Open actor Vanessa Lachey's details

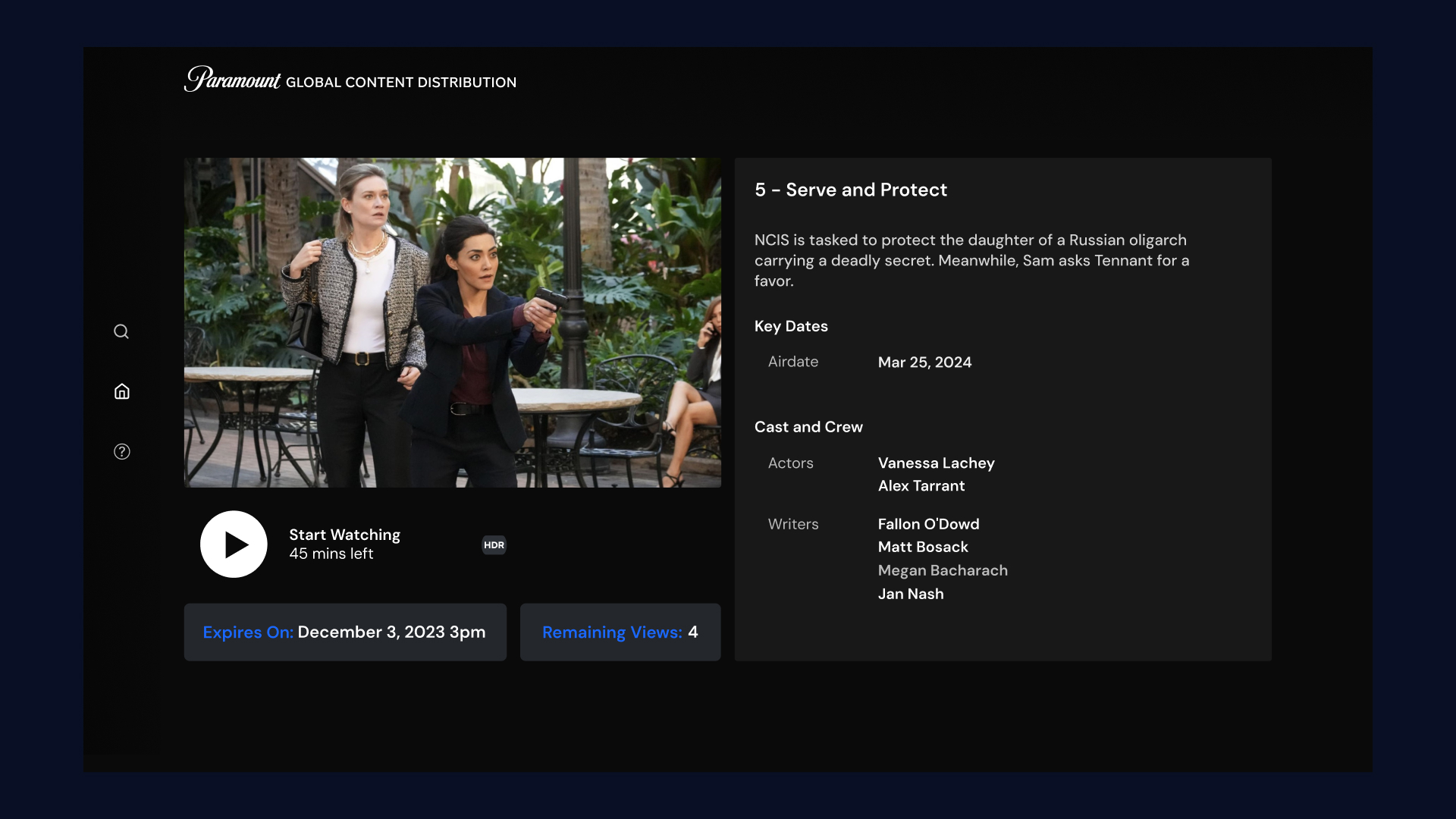pyautogui.click(x=935, y=463)
